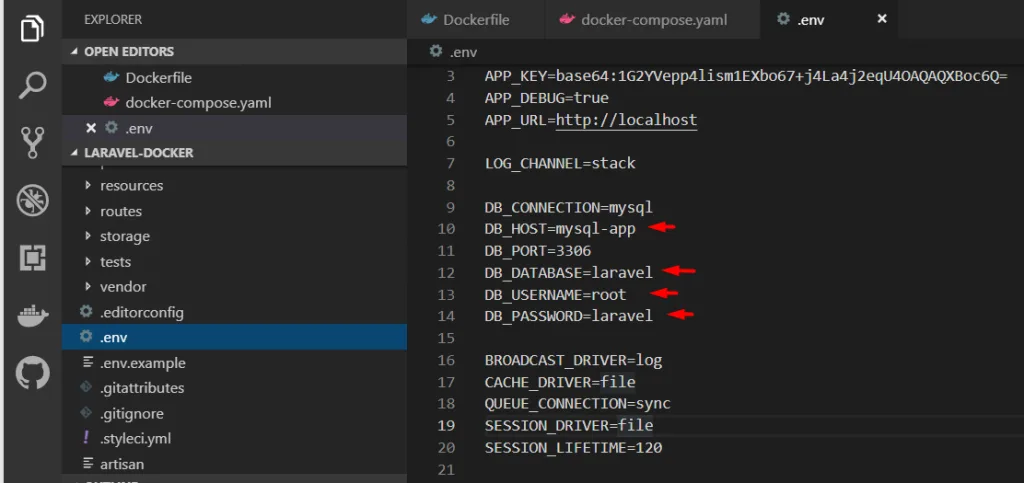The height and width of the screenshot is (483, 1024).
Task: Open the .styleci.yml file
Action: (x=234, y=439)
